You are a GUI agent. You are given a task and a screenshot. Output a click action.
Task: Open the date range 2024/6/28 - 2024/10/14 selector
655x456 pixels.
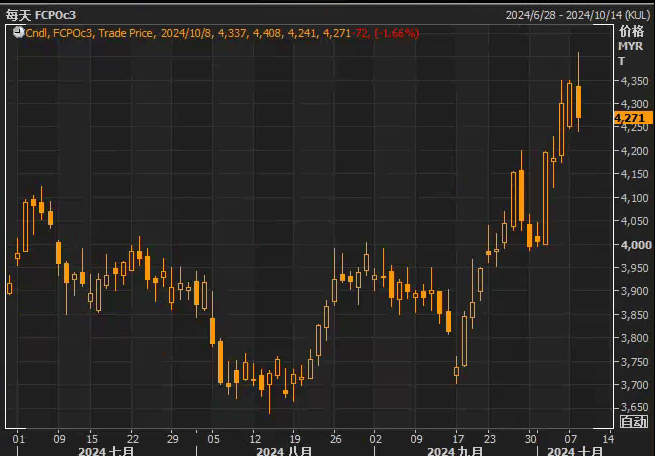click(x=578, y=15)
